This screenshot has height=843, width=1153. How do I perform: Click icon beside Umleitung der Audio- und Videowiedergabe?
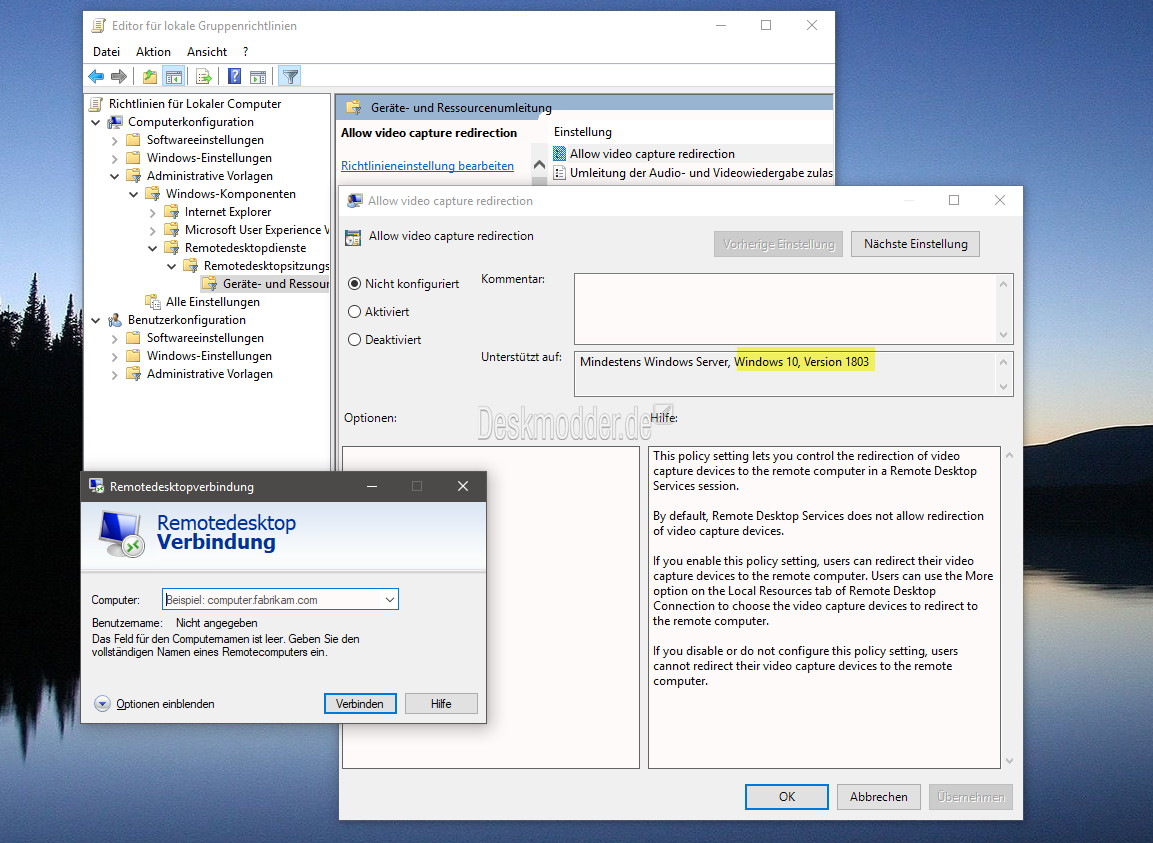(560, 173)
